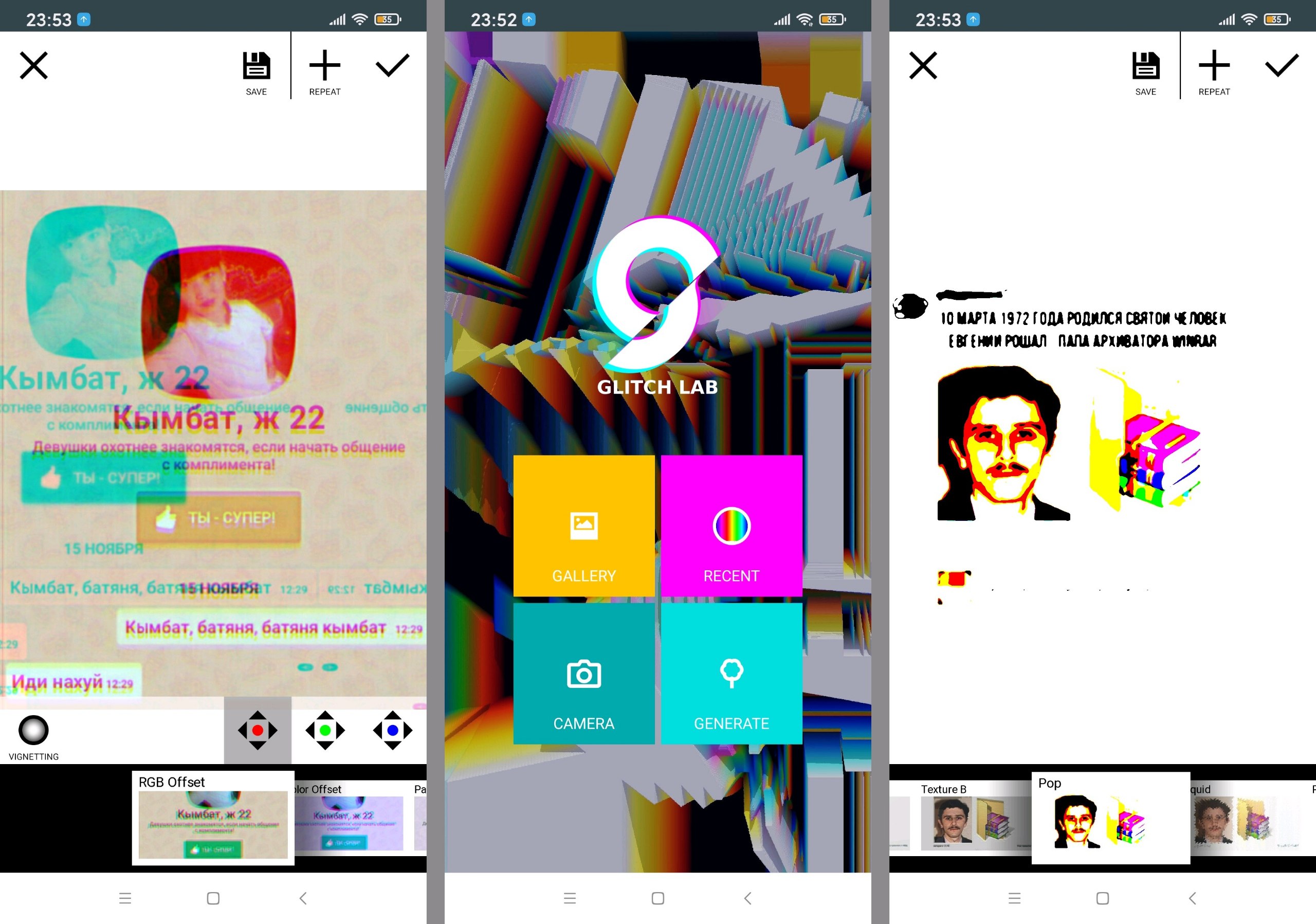Select the Pop effect thumbnail
This screenshot has width=1316, height=924.
(x=1110, y=819)
